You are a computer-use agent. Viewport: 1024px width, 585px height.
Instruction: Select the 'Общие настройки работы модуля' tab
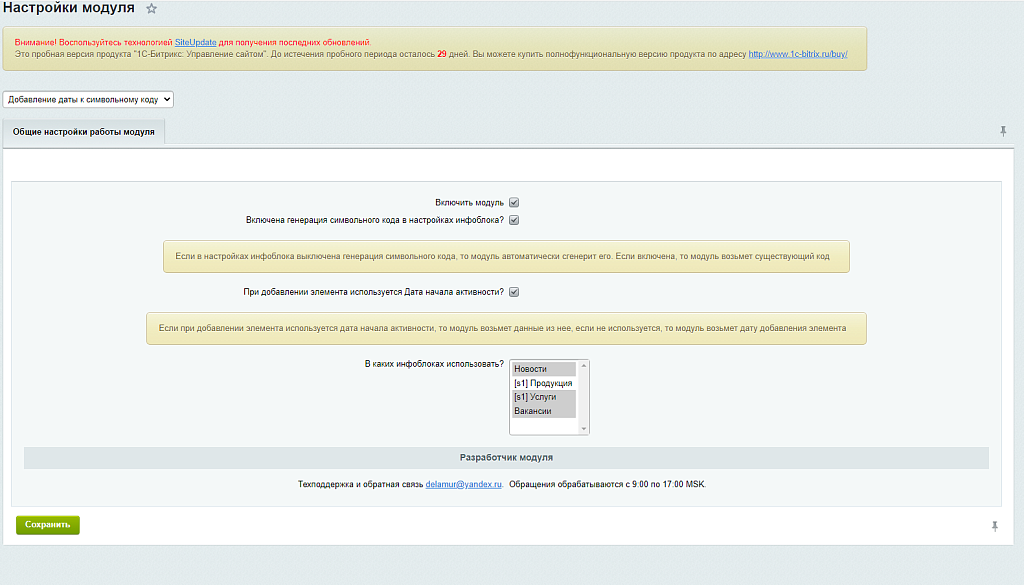(84, 132)
